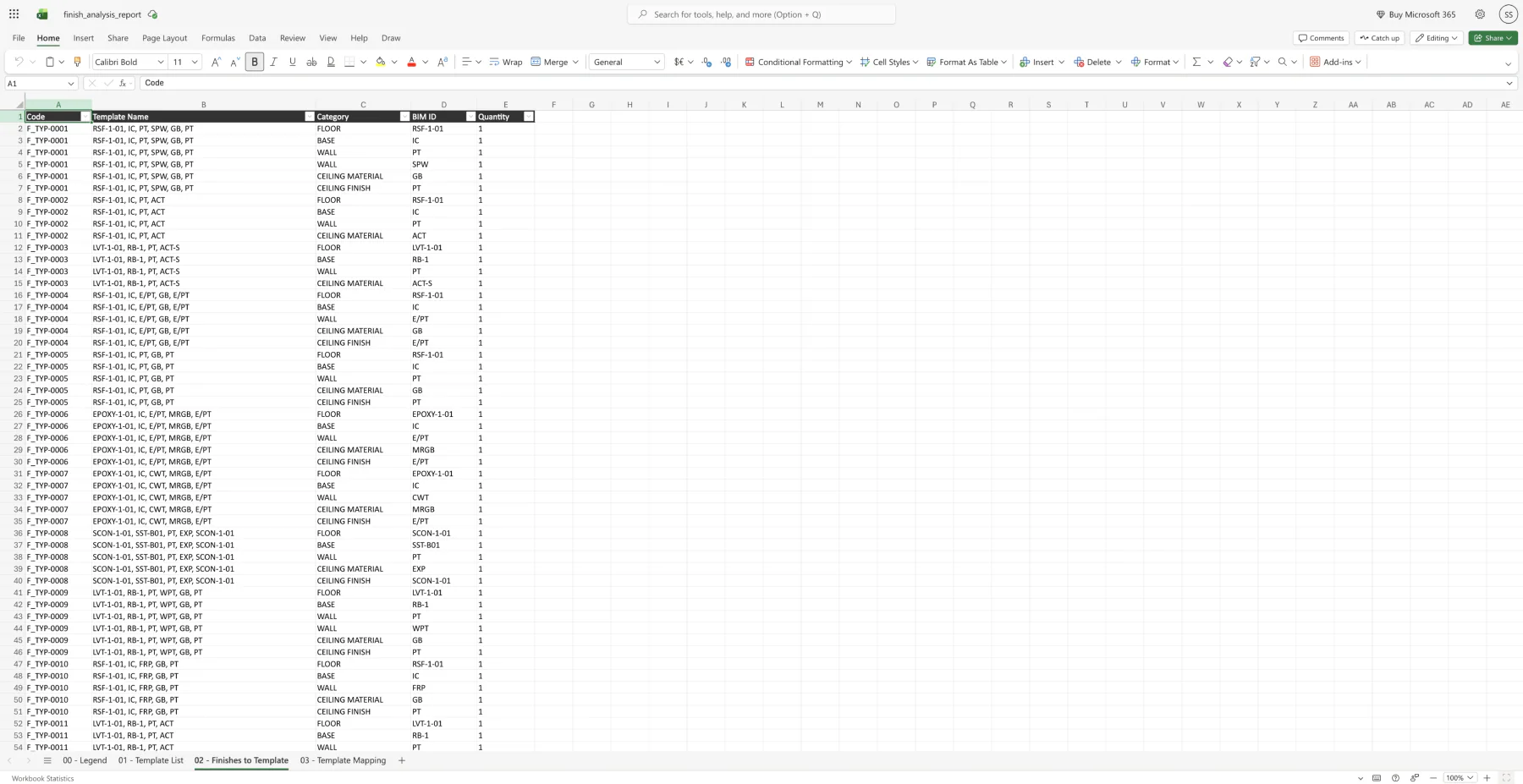Apply italic formatting
The height and width of the screenshot is (784, 1523).
tap(274, 62)
